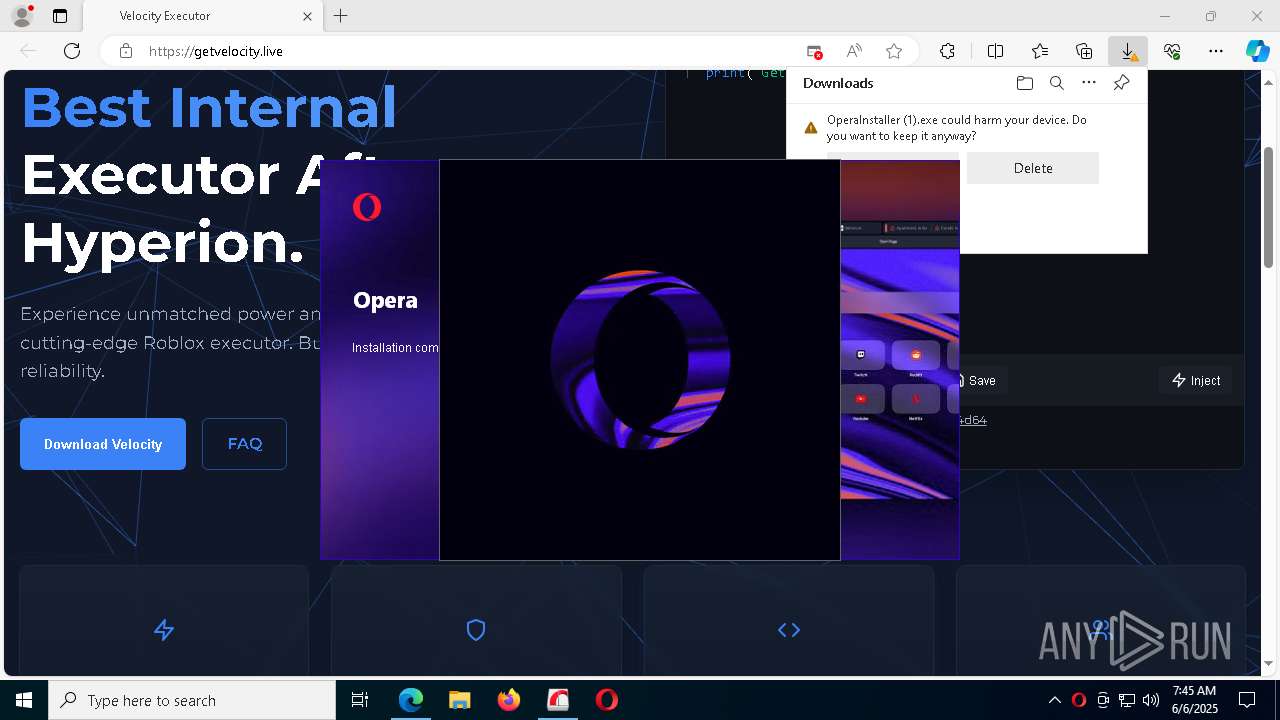Click the taskbar search box

pyautogui.click(x=192, y=700)
